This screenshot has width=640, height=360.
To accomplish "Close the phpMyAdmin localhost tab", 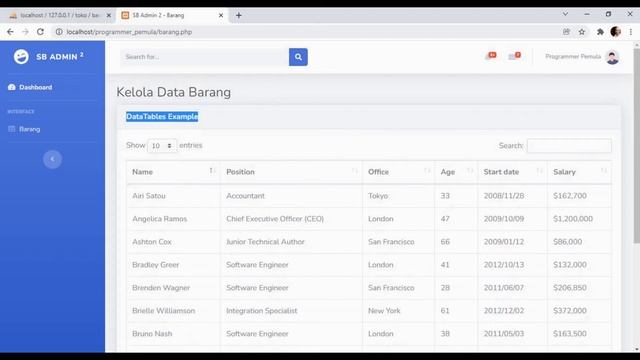I will tap(109, 15).
